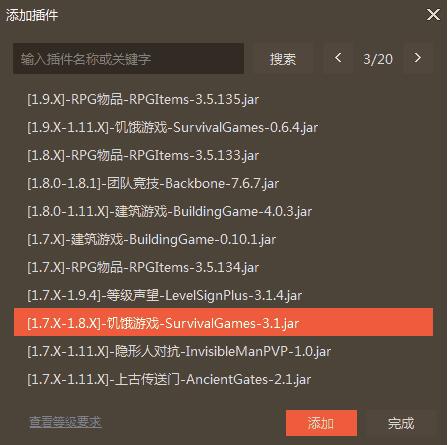
Task: Select SurvivalGames-0.6.4.jar plugin
Action: coord(223,127)
